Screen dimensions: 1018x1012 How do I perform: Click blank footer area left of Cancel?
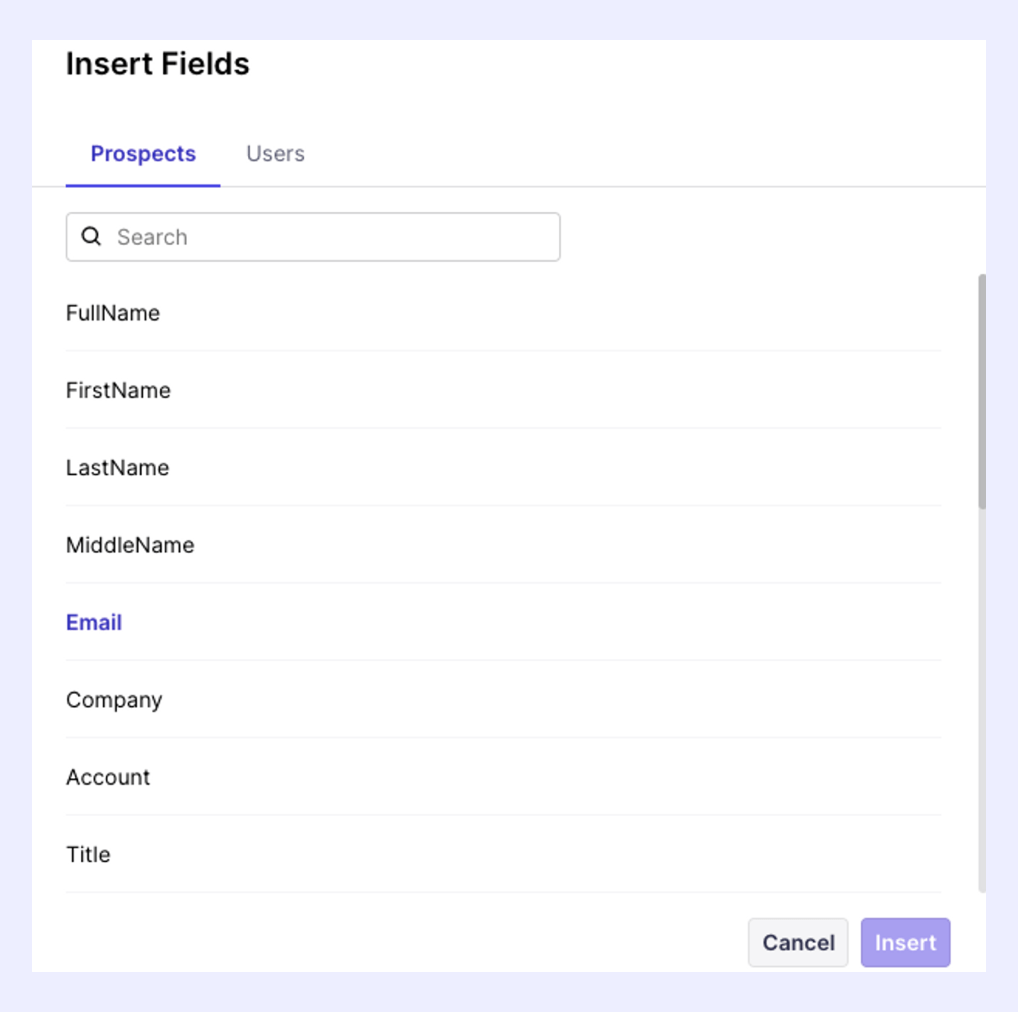click(x=400, y=943)
